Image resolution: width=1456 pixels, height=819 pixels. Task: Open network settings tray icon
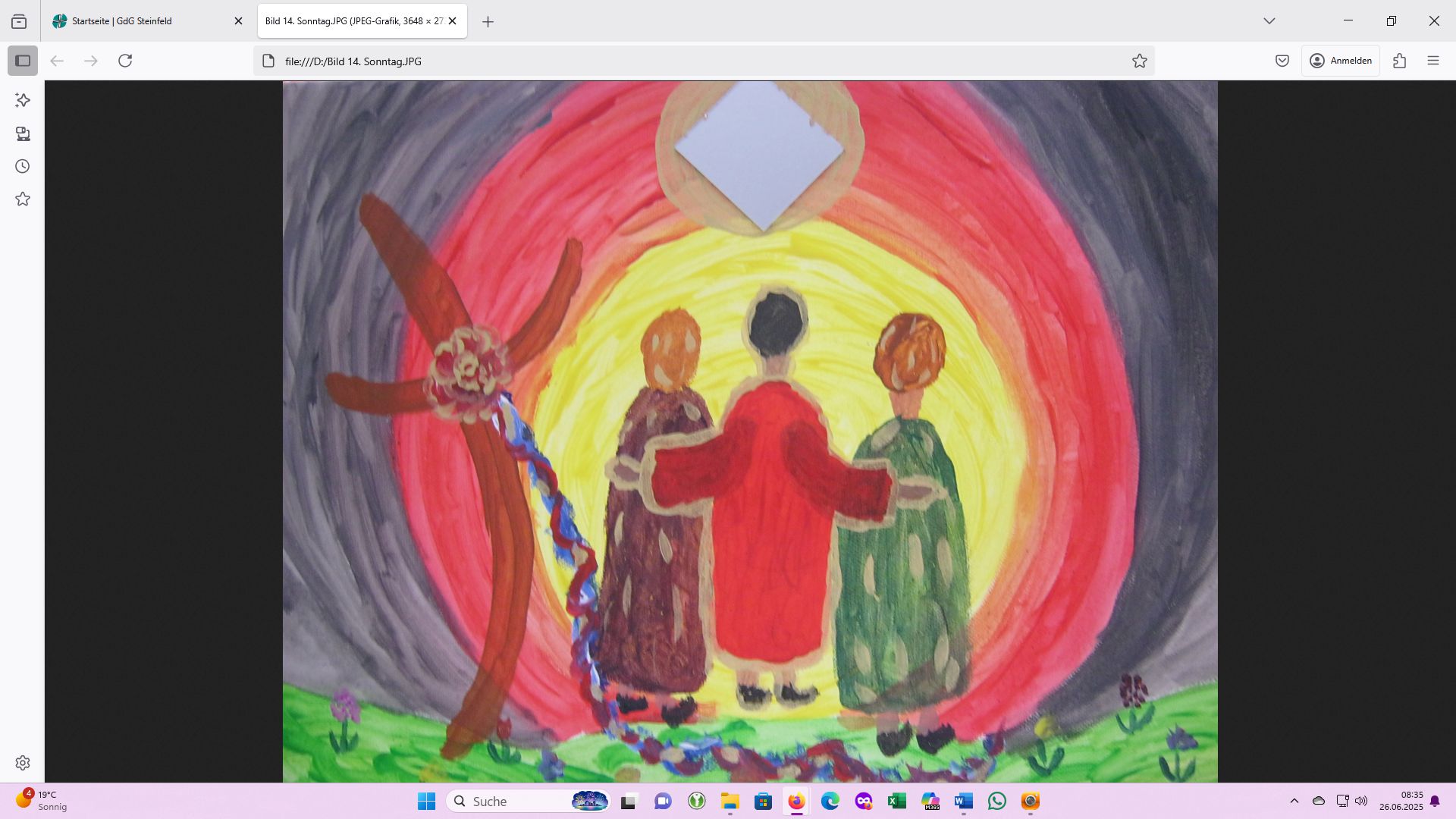tap(1342, 801)
